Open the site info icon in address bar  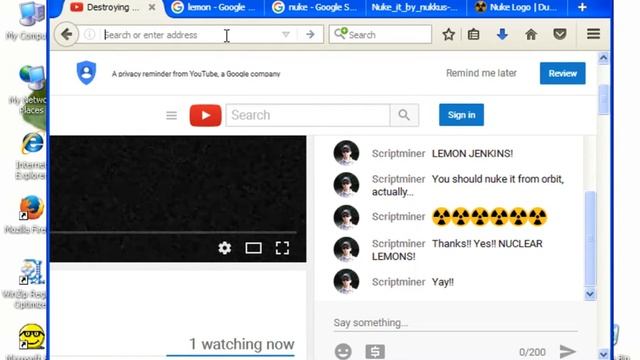pos(89,35)
